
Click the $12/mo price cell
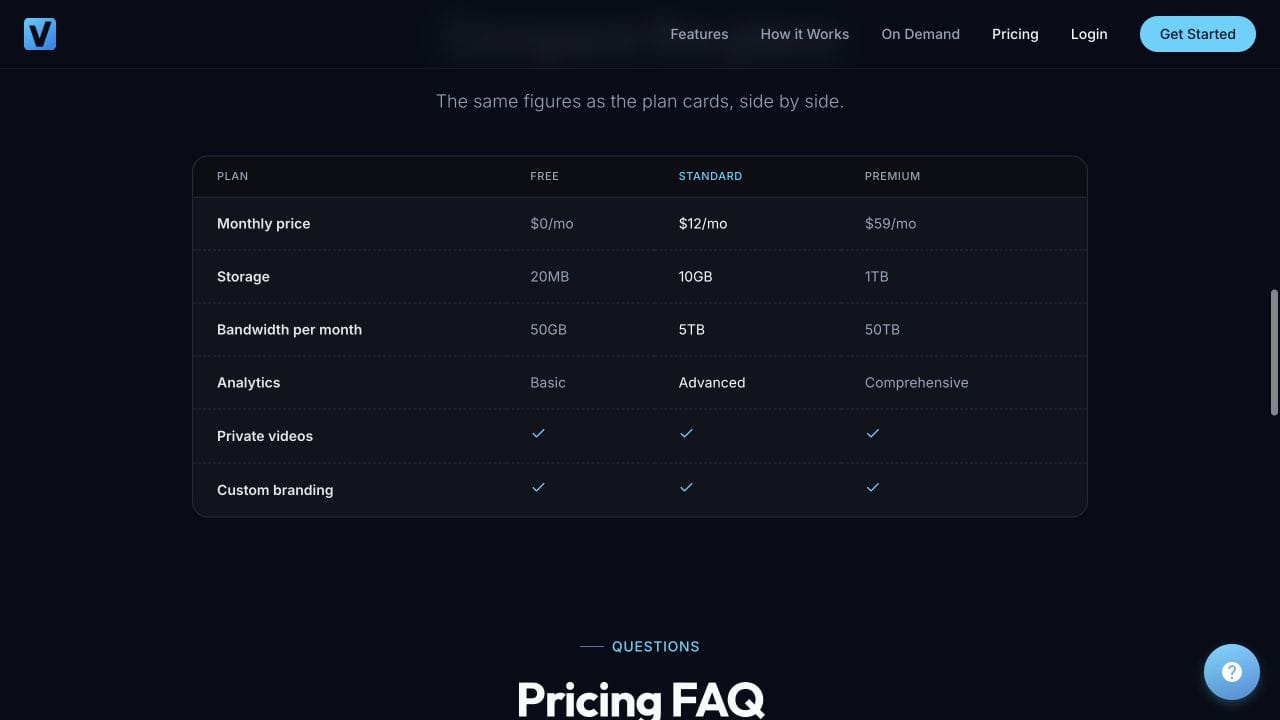[x=703, y=224]
